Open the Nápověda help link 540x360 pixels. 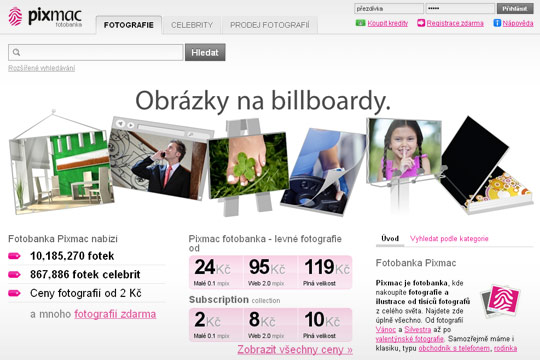pyautogui.click(x=518, y=23)
